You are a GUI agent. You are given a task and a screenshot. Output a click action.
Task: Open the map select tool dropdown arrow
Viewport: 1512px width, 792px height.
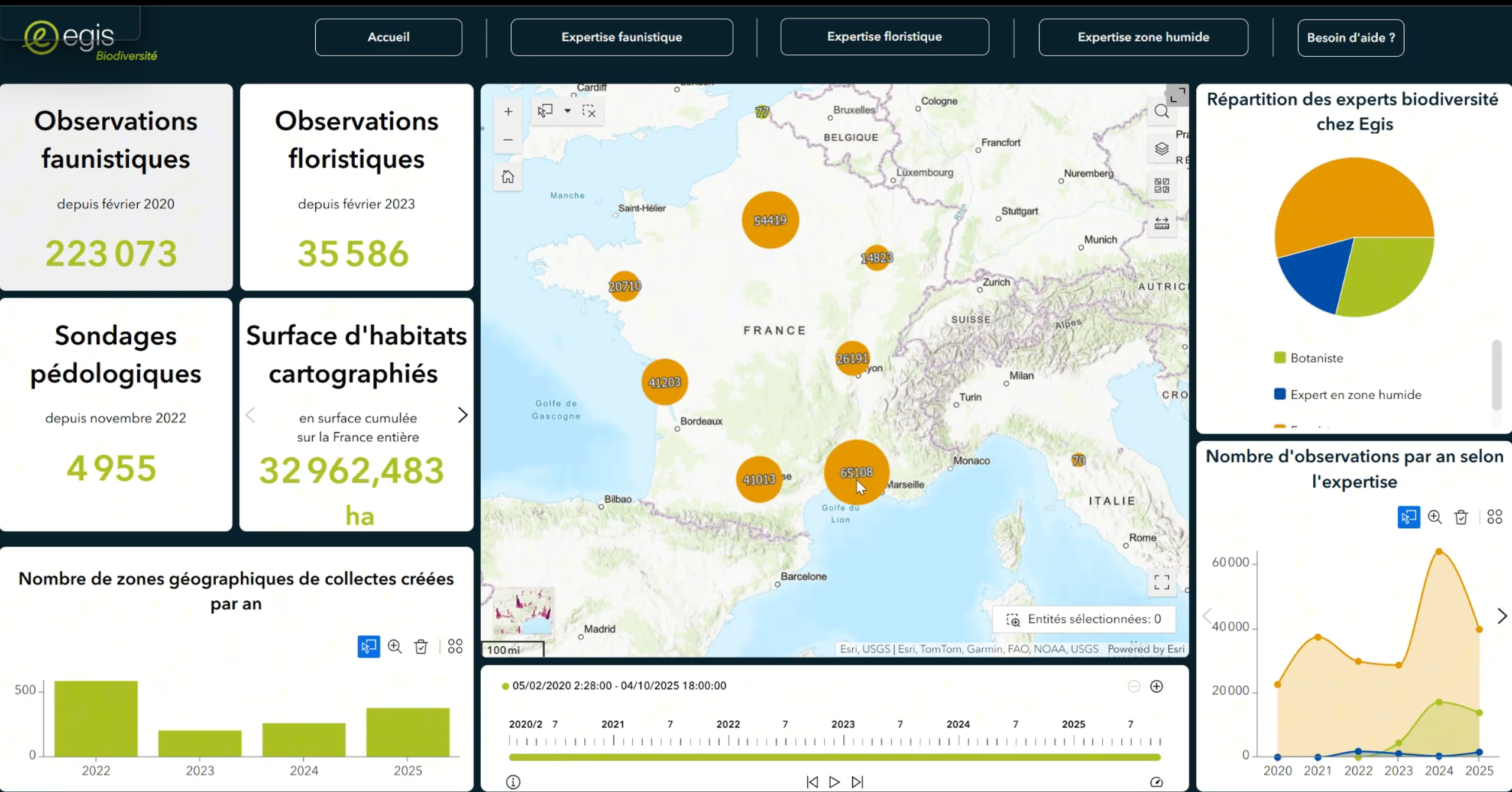click(568, 111)
